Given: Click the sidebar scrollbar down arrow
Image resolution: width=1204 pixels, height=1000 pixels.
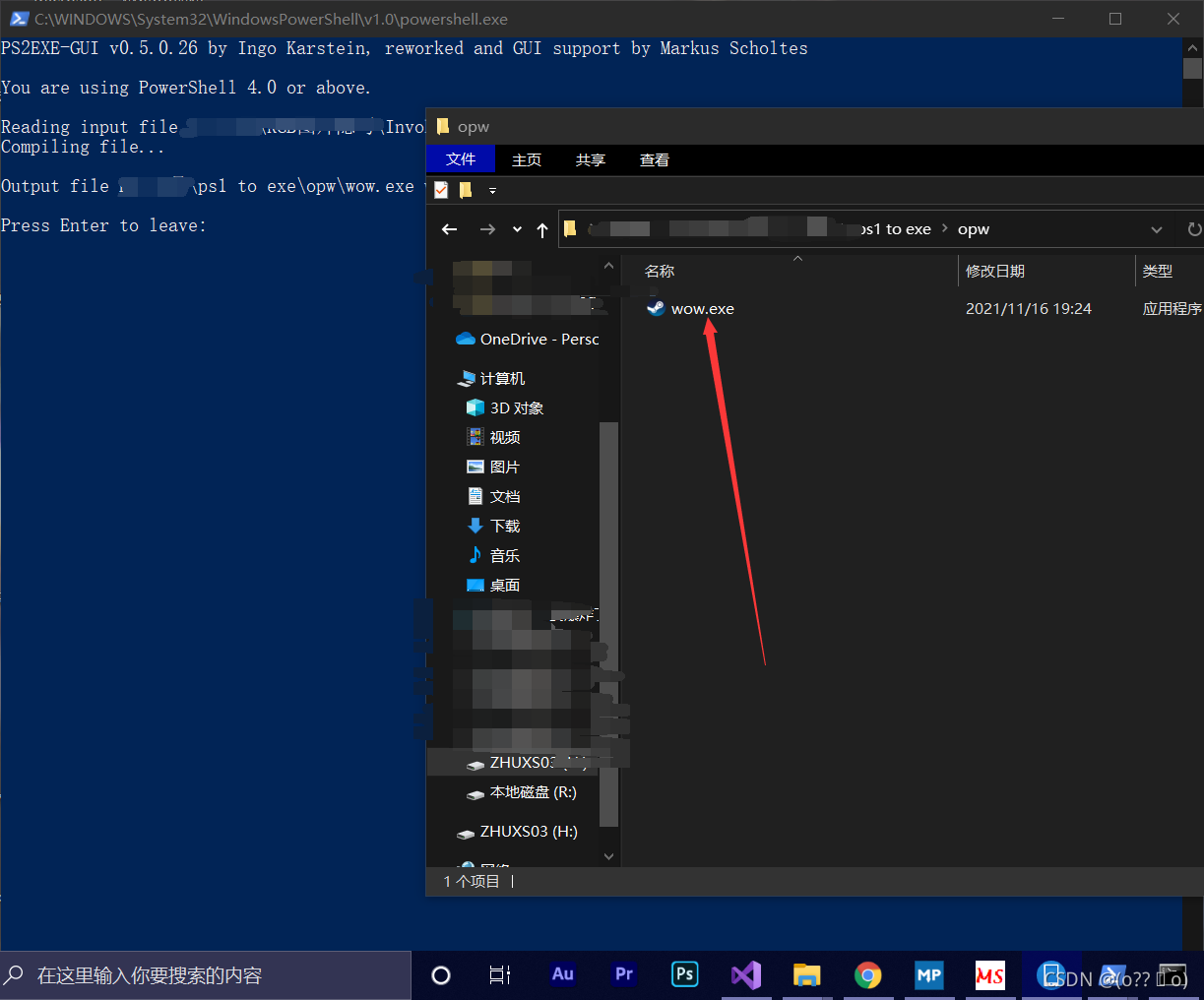Looking at the screenshot, I should [x=608, y=856].
